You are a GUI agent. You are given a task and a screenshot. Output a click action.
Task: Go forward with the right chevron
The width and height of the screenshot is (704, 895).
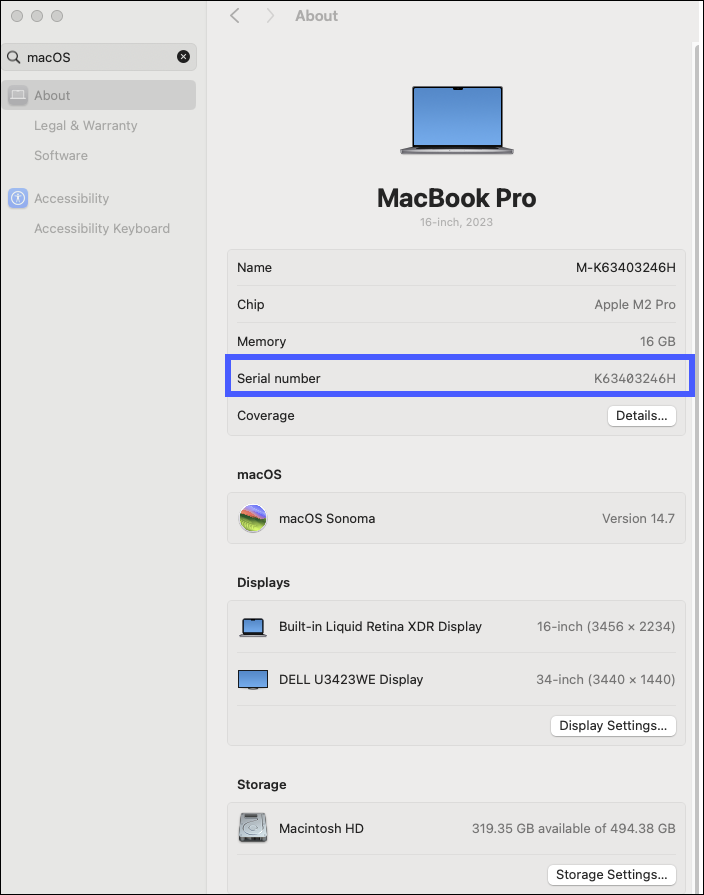coord(270,15)
